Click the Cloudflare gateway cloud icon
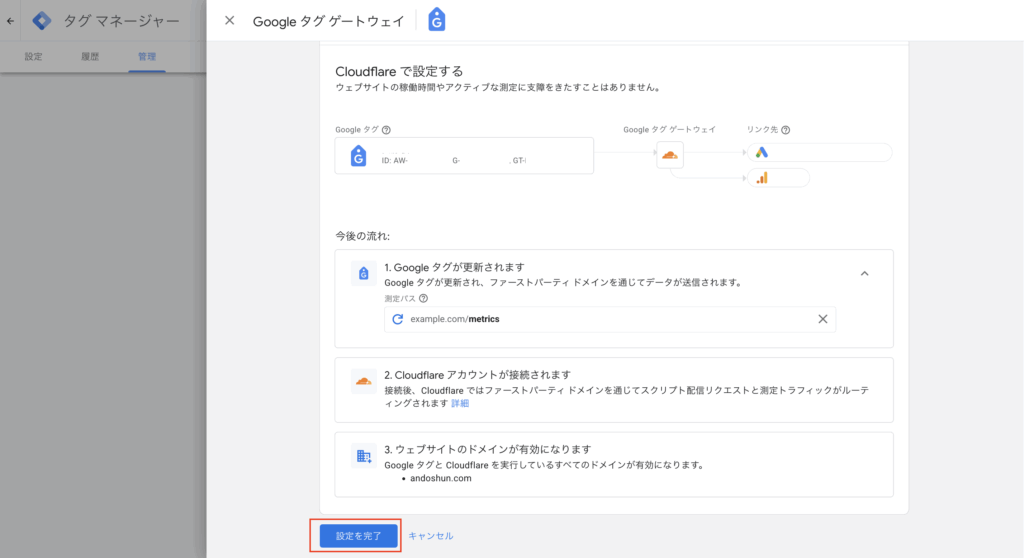1024x558 pixels. (x=670, y=155)
